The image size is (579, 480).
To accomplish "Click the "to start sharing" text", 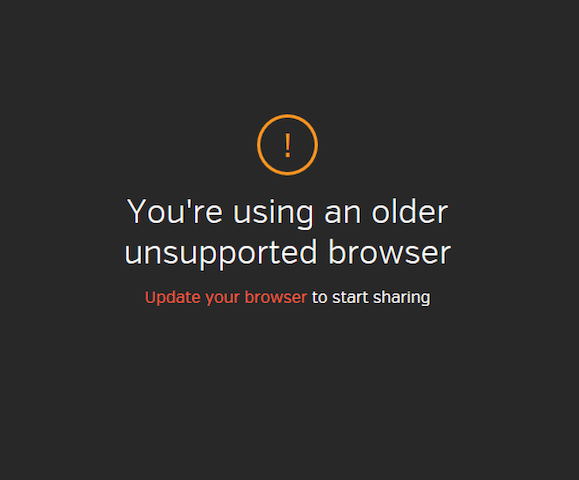I will click(371, 298).
